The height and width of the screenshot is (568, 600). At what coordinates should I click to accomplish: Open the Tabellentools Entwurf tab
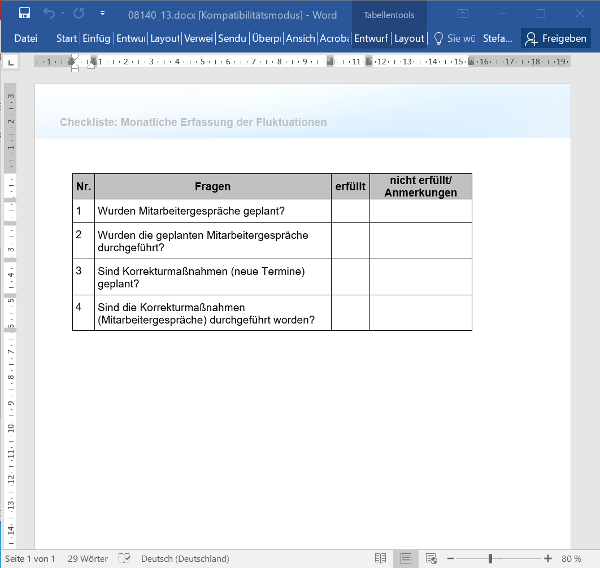[x=370, y=38]
